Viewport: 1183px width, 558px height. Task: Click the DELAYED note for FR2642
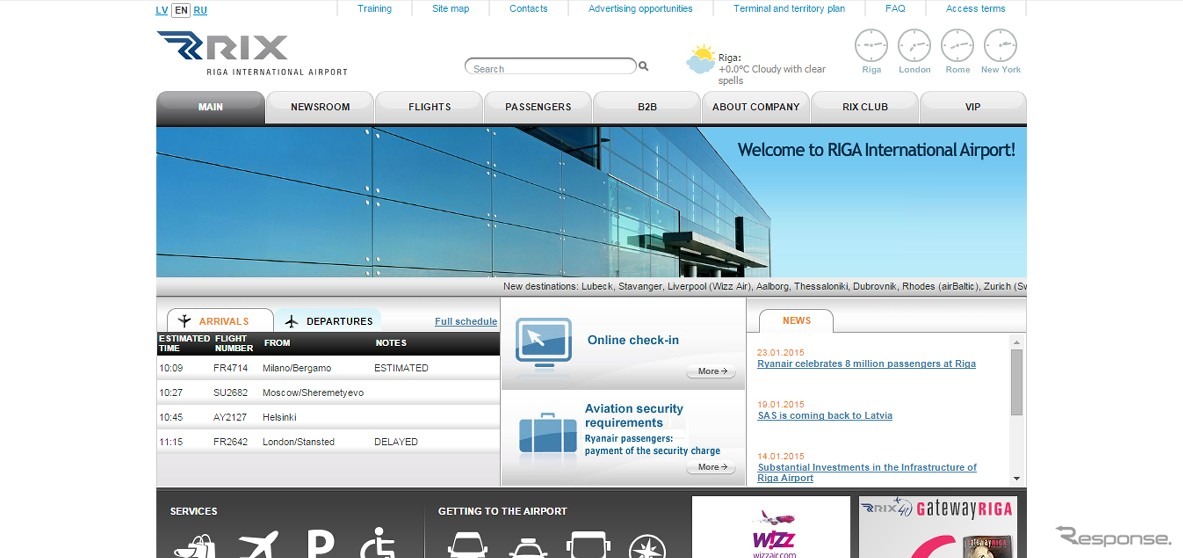tap(396, 442)
